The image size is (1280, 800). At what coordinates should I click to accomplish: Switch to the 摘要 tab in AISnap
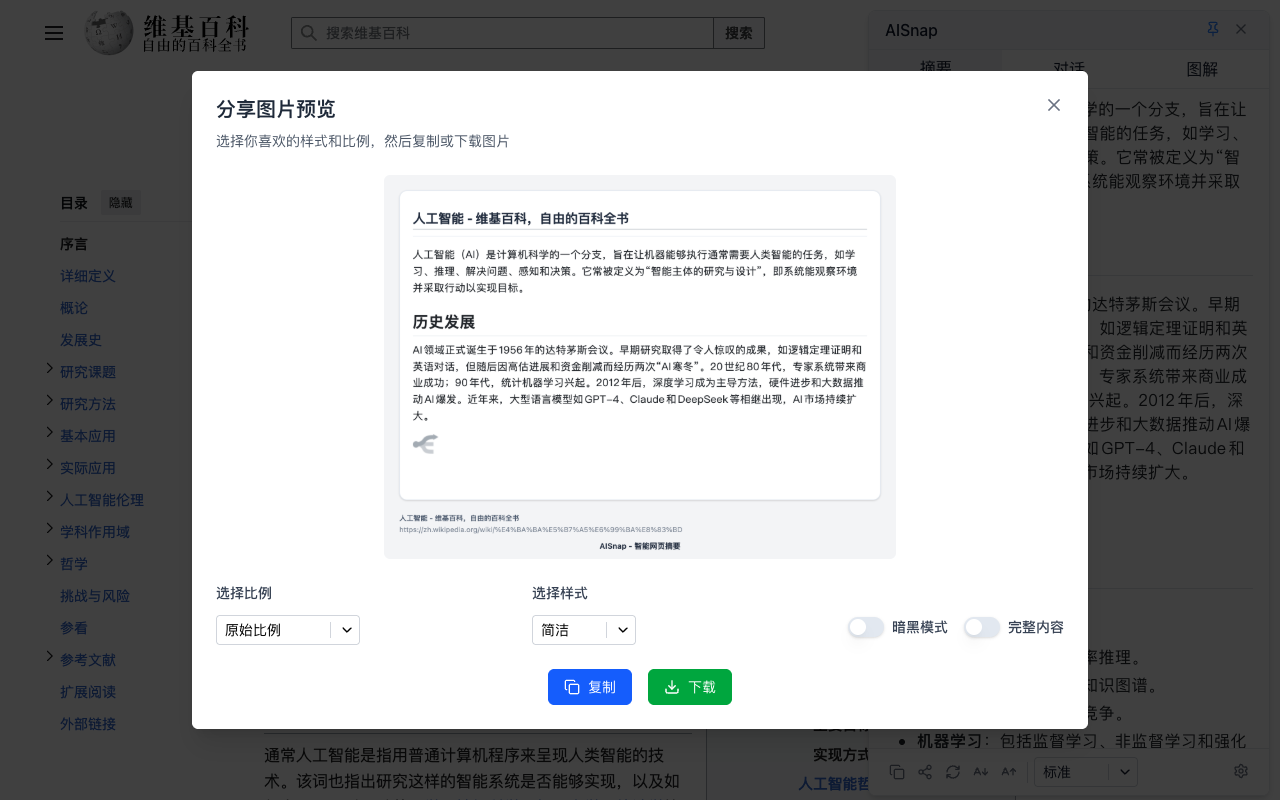point(936,68)
